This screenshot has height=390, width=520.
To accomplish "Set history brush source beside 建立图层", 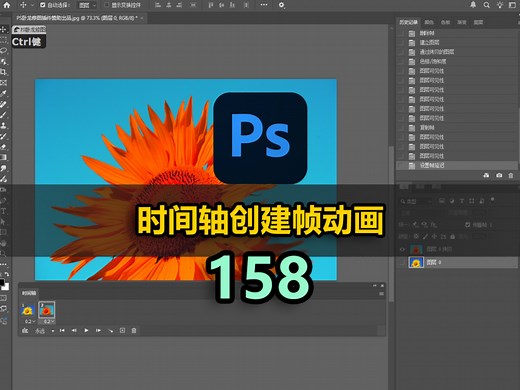I will pos(401,42).
